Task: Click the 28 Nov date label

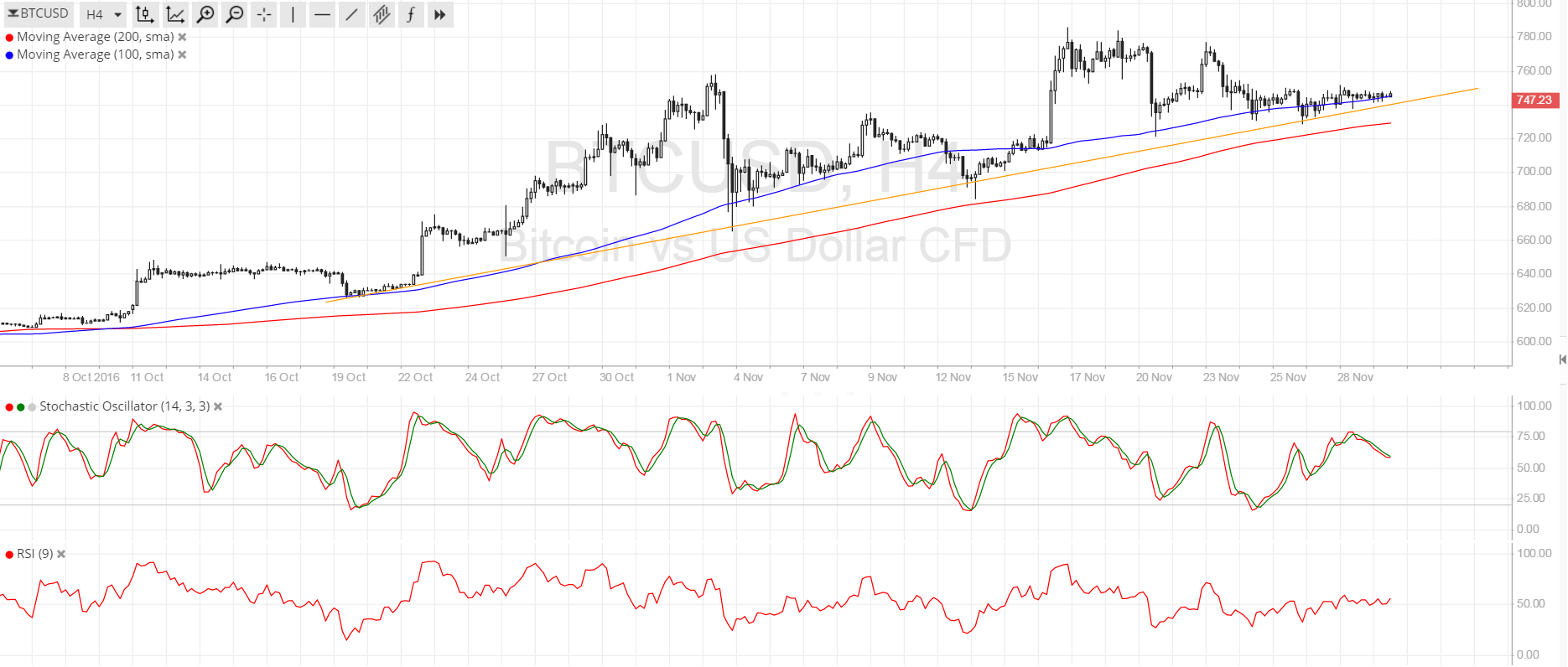Action: (1356, 377)
